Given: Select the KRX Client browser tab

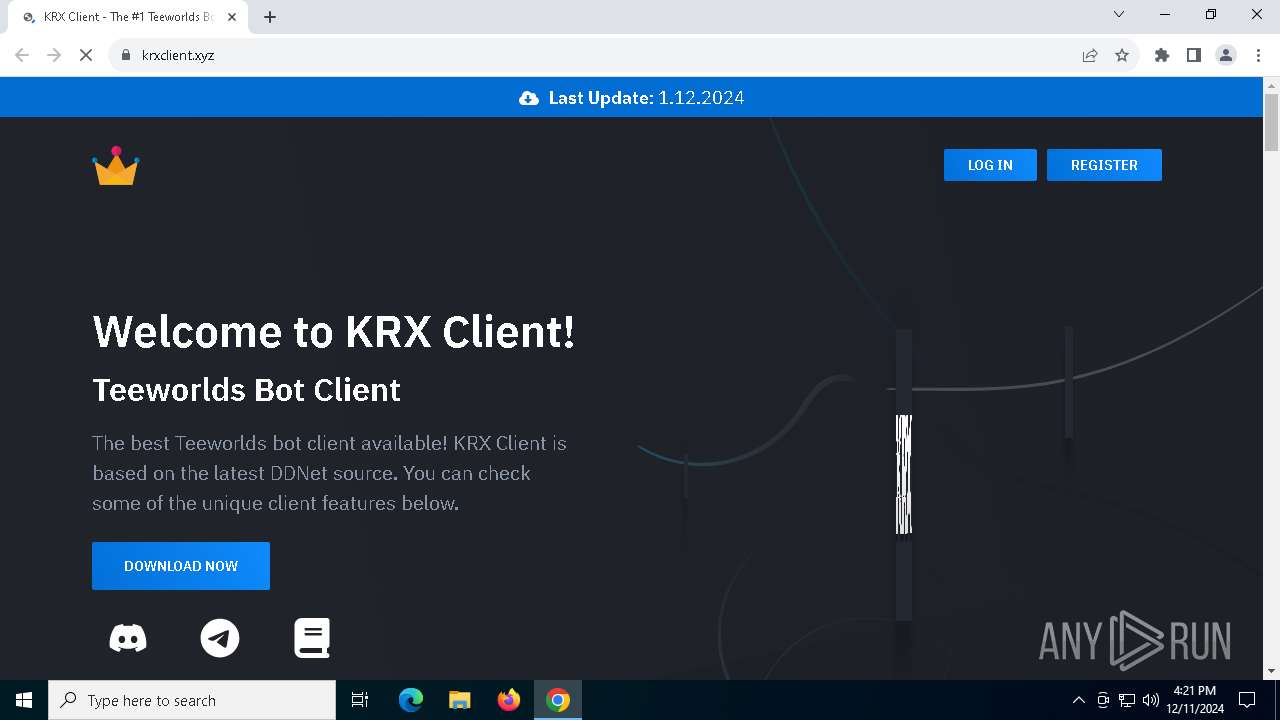Looking at the screenshot, I should [128, 17].
